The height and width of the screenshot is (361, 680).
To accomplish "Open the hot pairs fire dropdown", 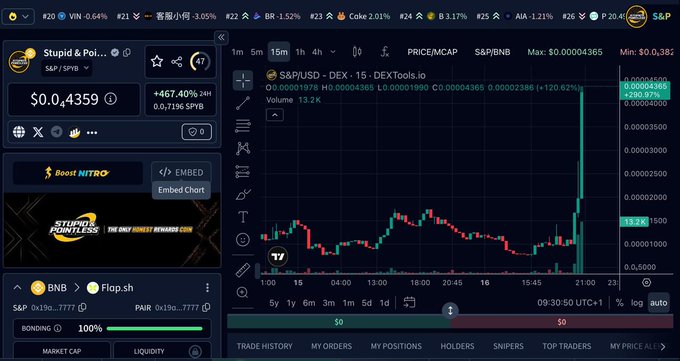I will pos(18,16).
